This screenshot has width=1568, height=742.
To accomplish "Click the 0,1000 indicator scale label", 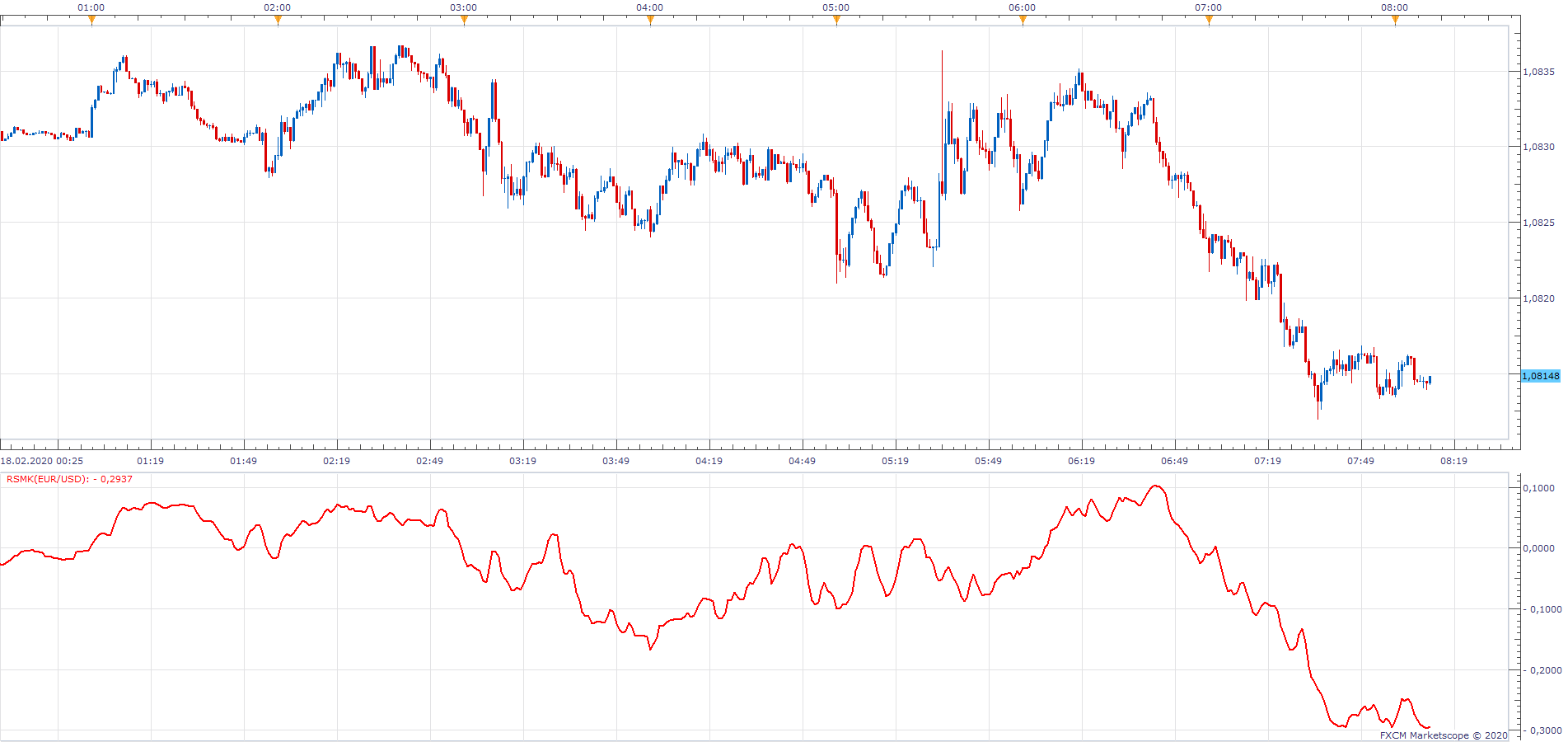I will coord(1538,488).
